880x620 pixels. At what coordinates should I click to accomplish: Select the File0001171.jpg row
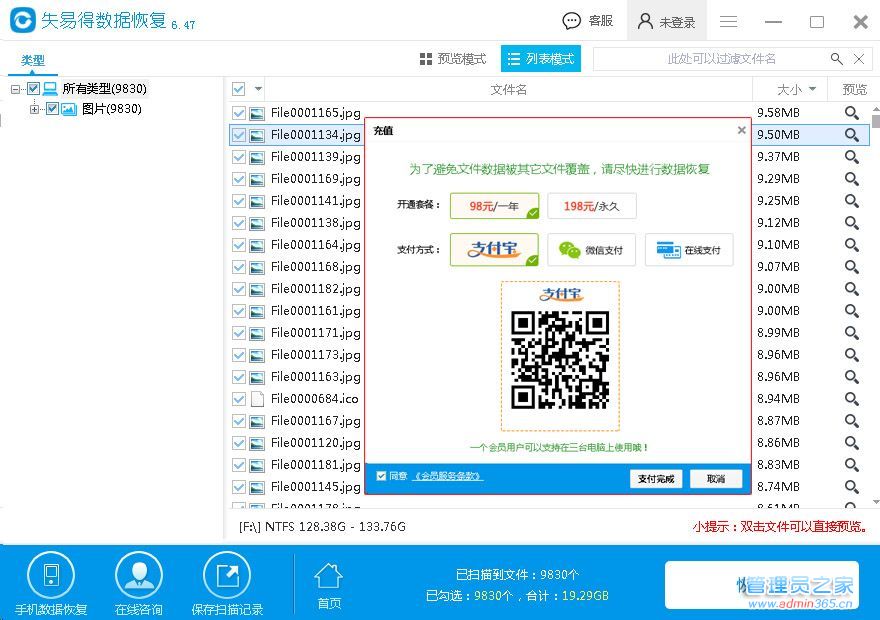point(549,333)
